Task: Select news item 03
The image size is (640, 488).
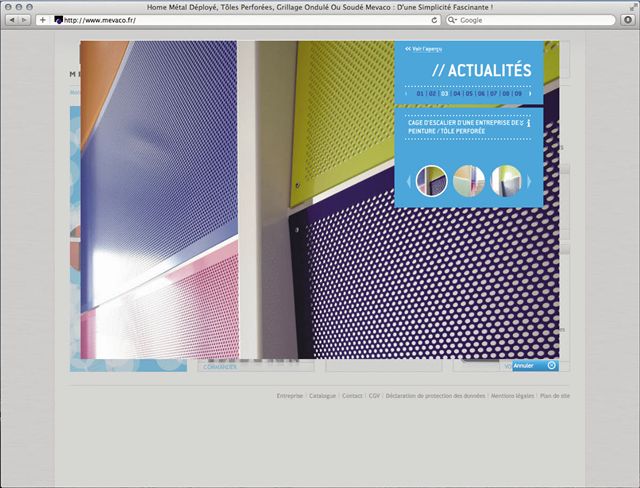Action: tap(444, 93)
